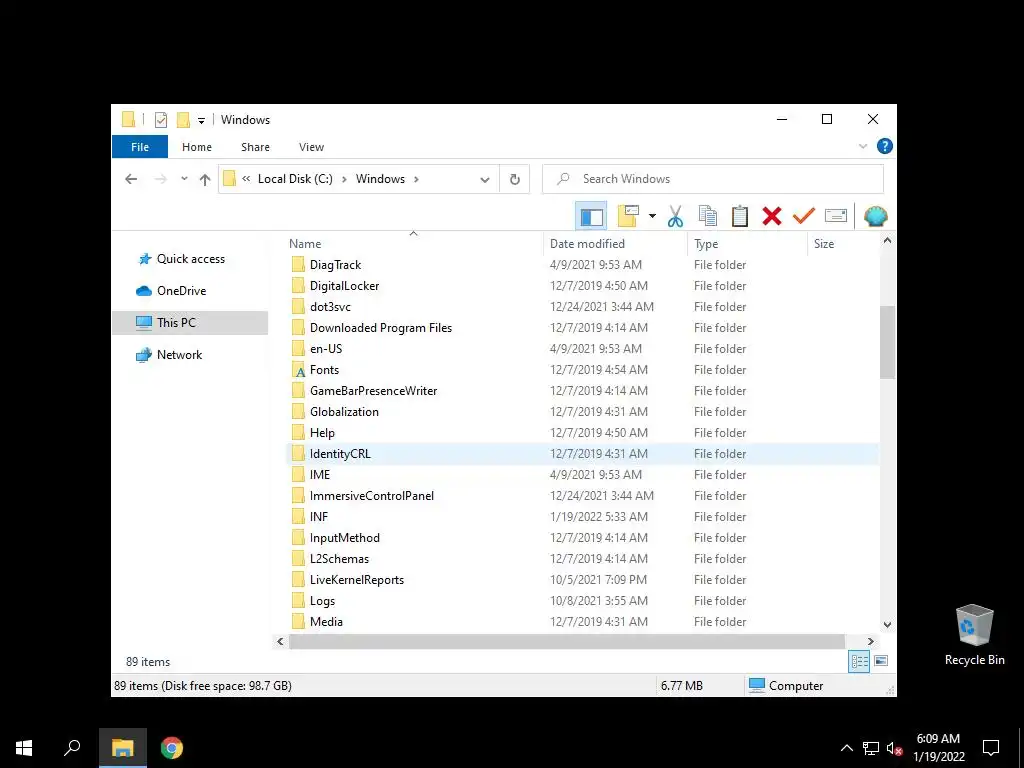Click the Search Windows input field
The width and height of the screenshot is (1024, 768).
coord(712,179)
